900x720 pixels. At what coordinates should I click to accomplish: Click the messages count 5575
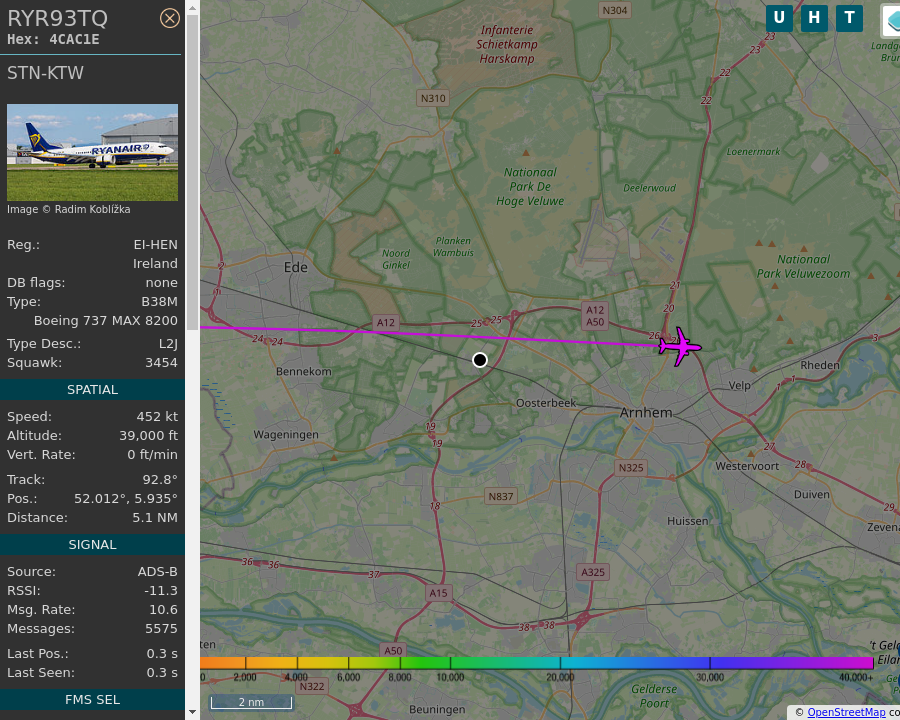[161, 628]
